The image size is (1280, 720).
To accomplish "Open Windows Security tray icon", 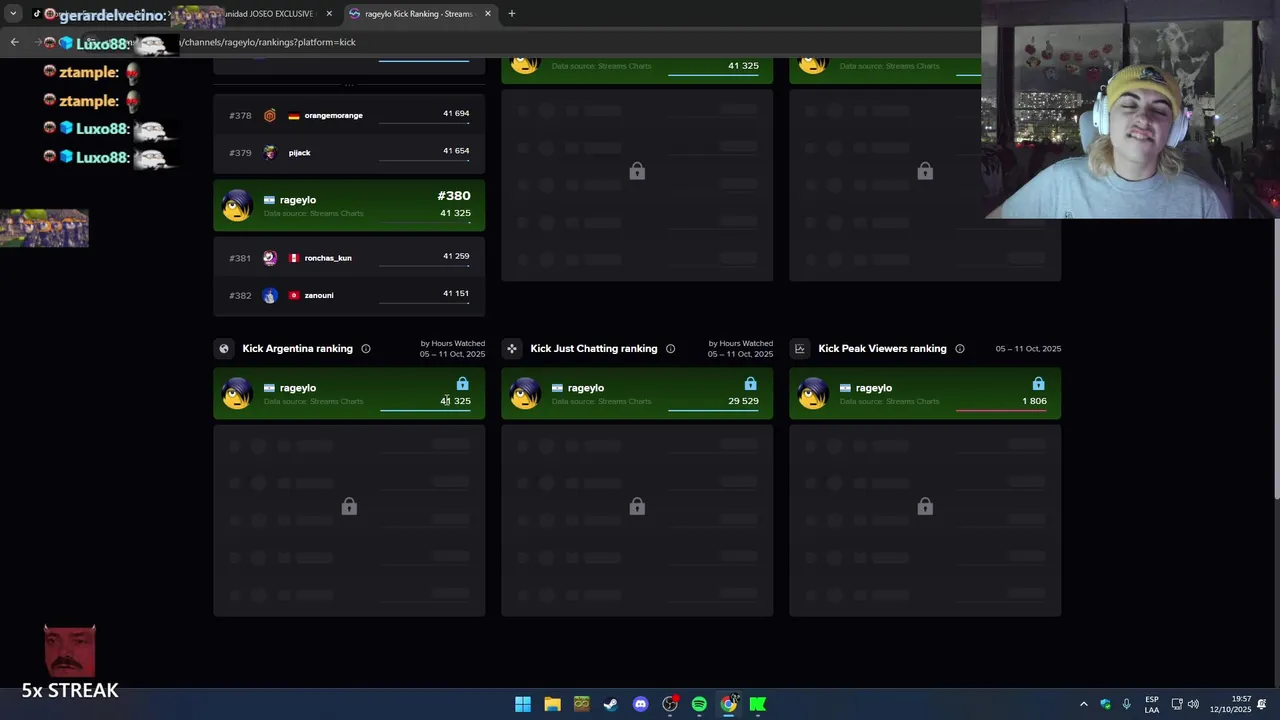I will pos(1105,704).
